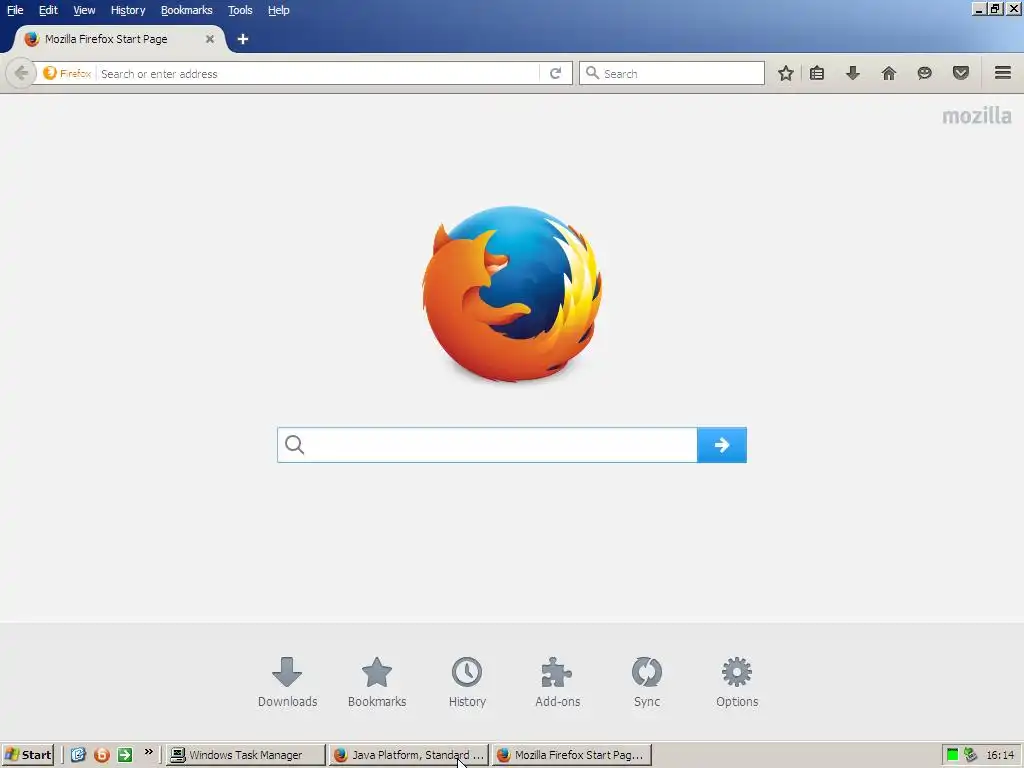Open the hamburger menu
Viewport: 1024px width, 768px height.
tap(1003, 72)
